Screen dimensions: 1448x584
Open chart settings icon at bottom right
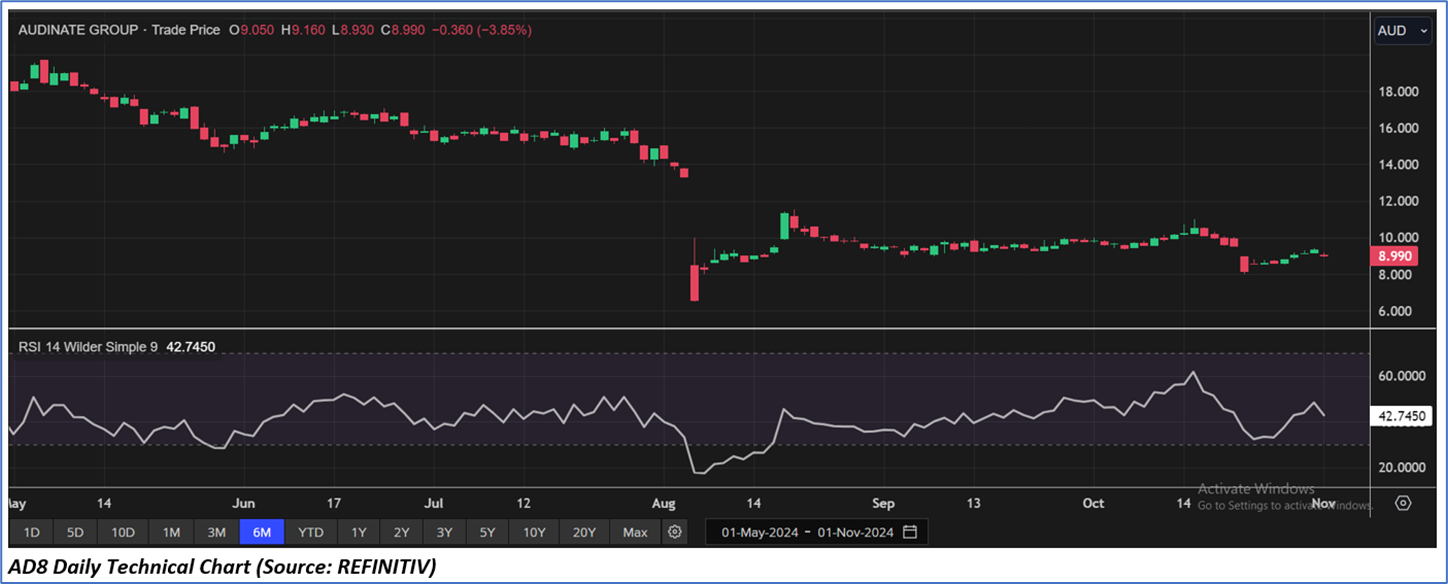pos(1403,503)
